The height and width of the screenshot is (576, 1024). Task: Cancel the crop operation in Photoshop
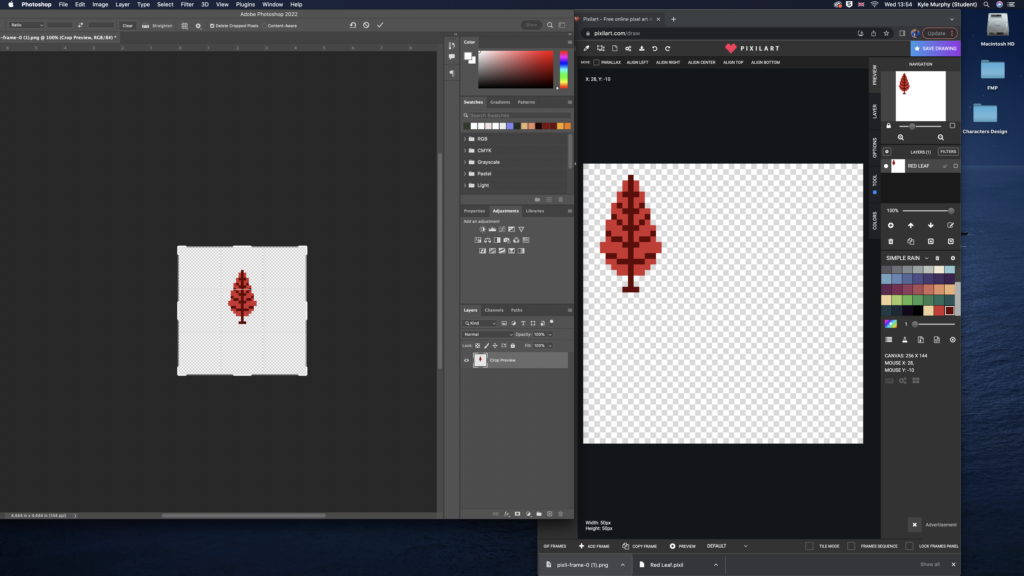pyautogui.click(x=366, y=25)
